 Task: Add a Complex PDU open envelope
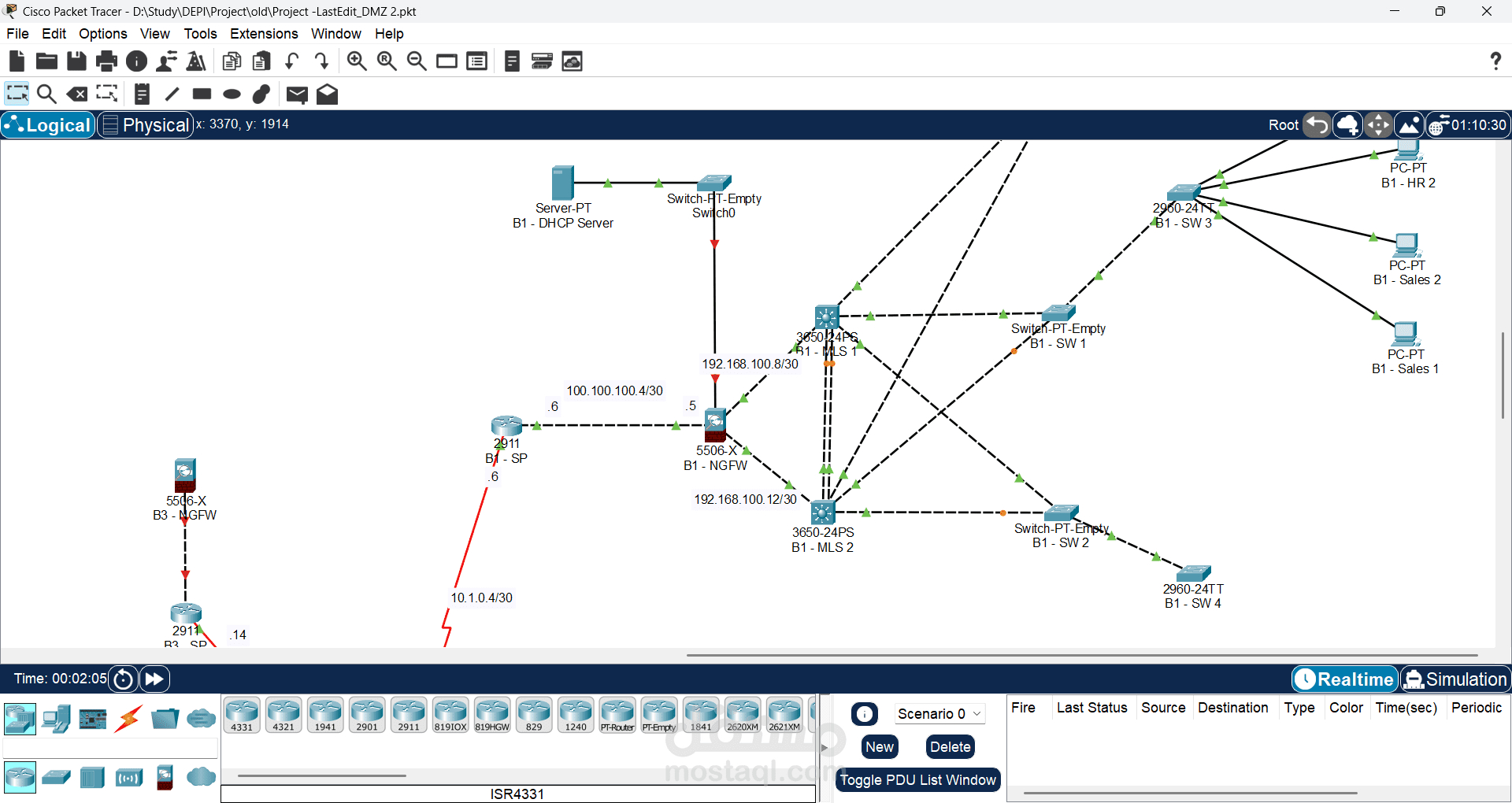click(327, 94)
